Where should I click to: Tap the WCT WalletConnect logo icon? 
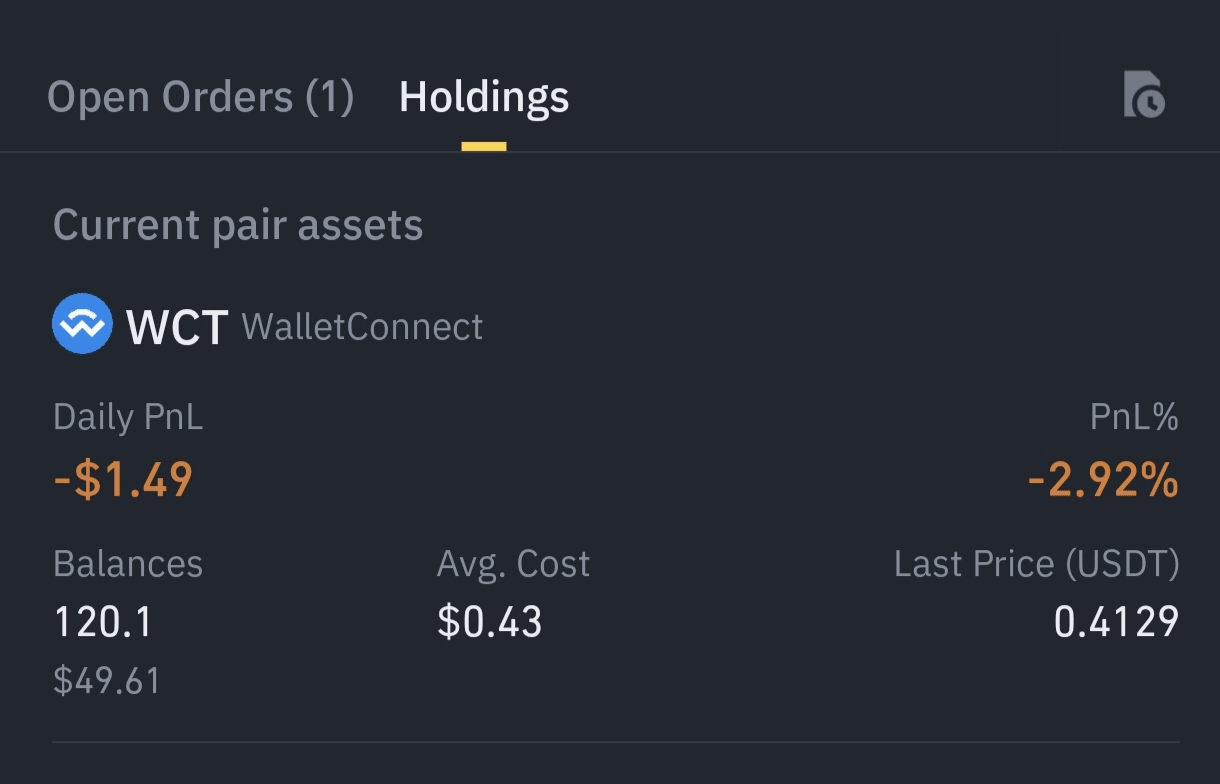pyautogui.click(x=82, y=324)
